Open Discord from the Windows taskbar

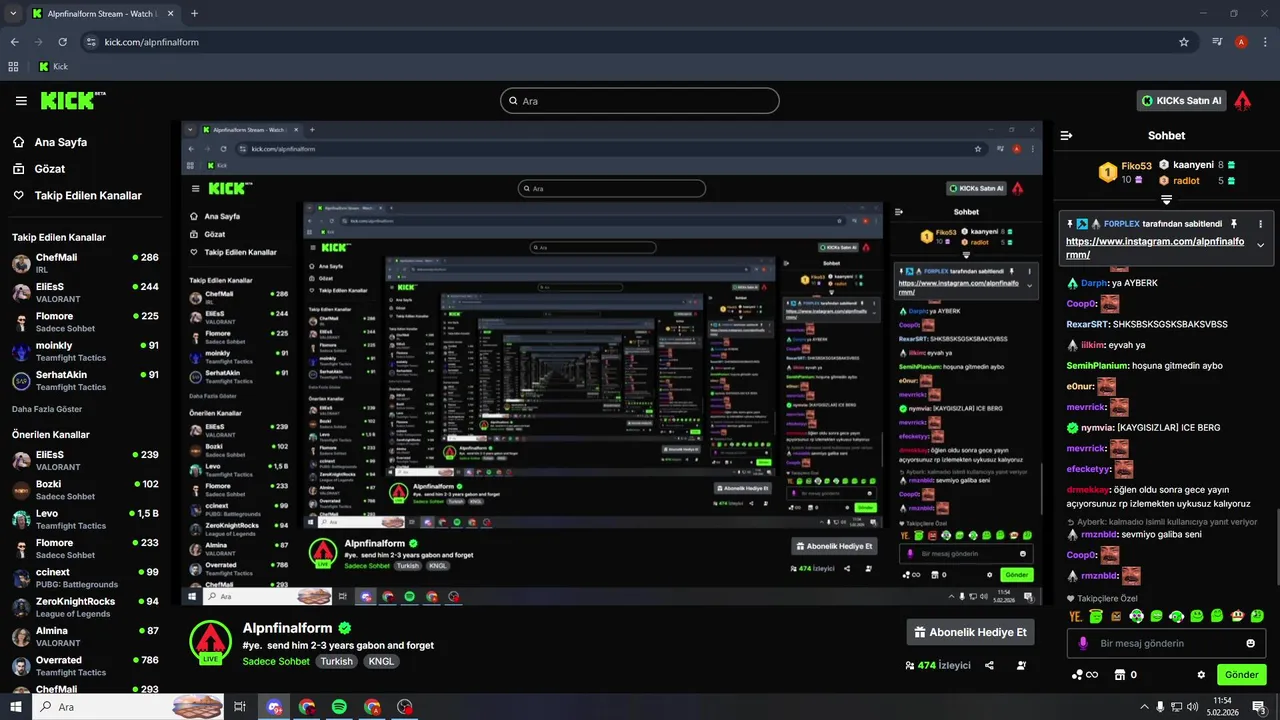tap(273, 707)
